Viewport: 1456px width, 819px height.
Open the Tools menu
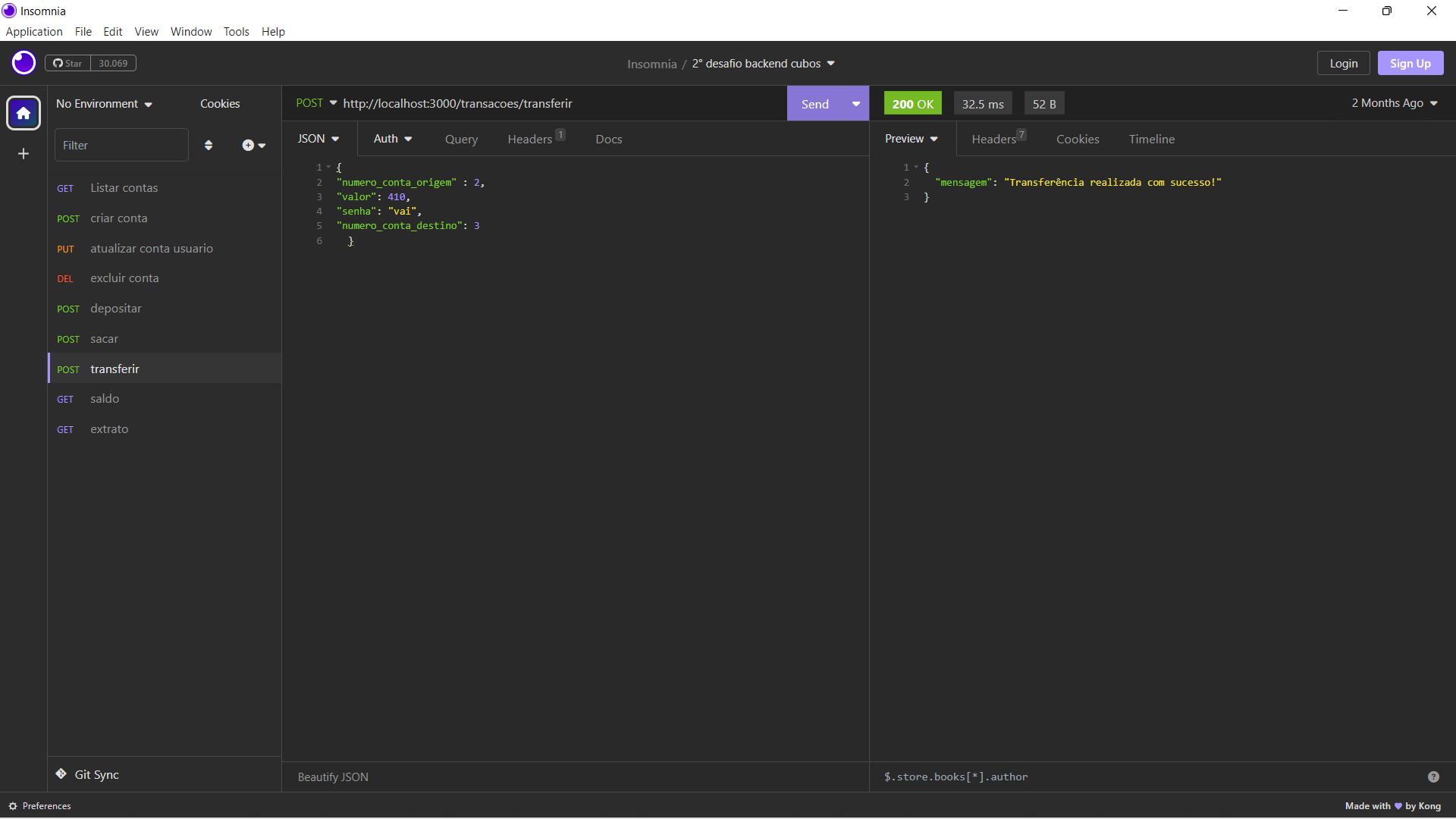236,32
